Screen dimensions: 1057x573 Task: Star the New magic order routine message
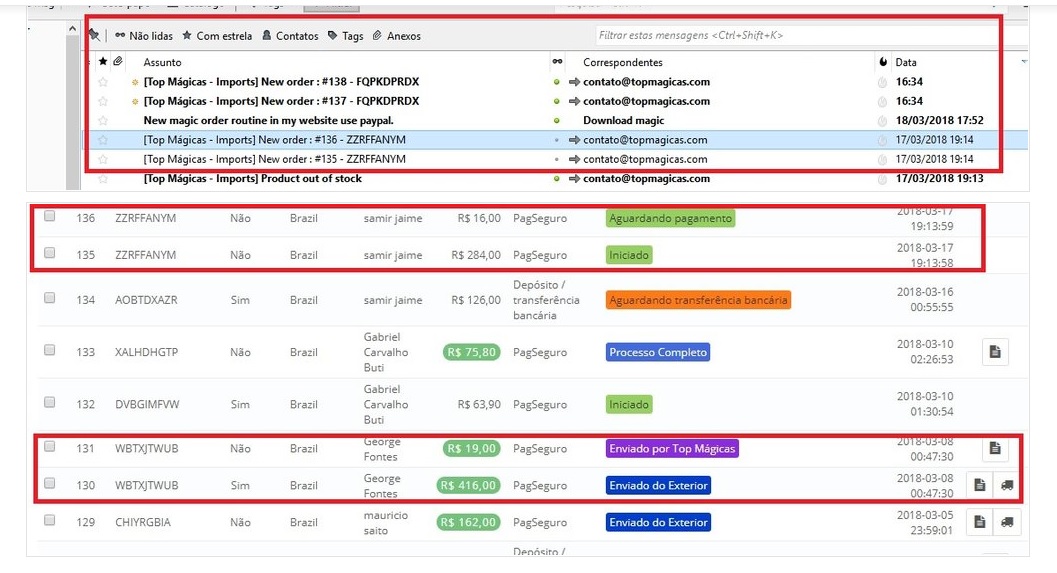[103, 121]
